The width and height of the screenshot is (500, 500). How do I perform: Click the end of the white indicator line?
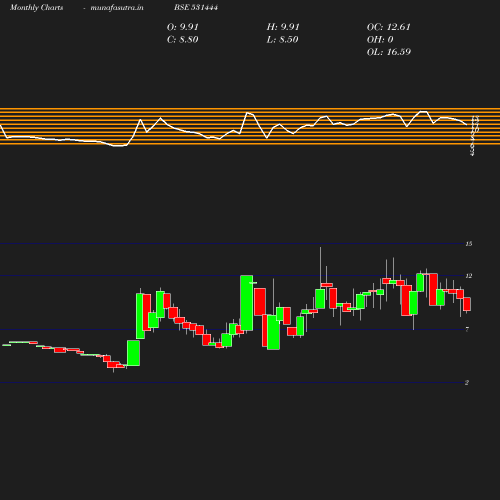click(x=466, y=124)
